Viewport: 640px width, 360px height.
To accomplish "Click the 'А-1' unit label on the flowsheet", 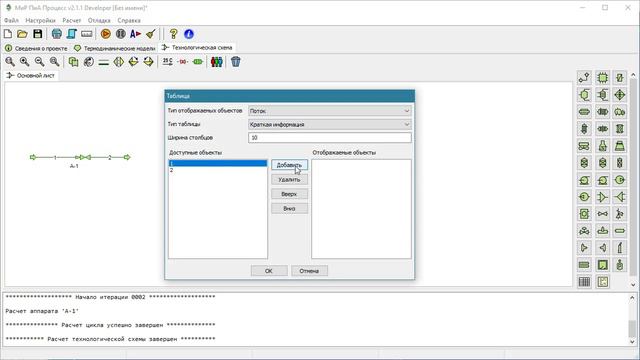I will [x=74, y=166].
